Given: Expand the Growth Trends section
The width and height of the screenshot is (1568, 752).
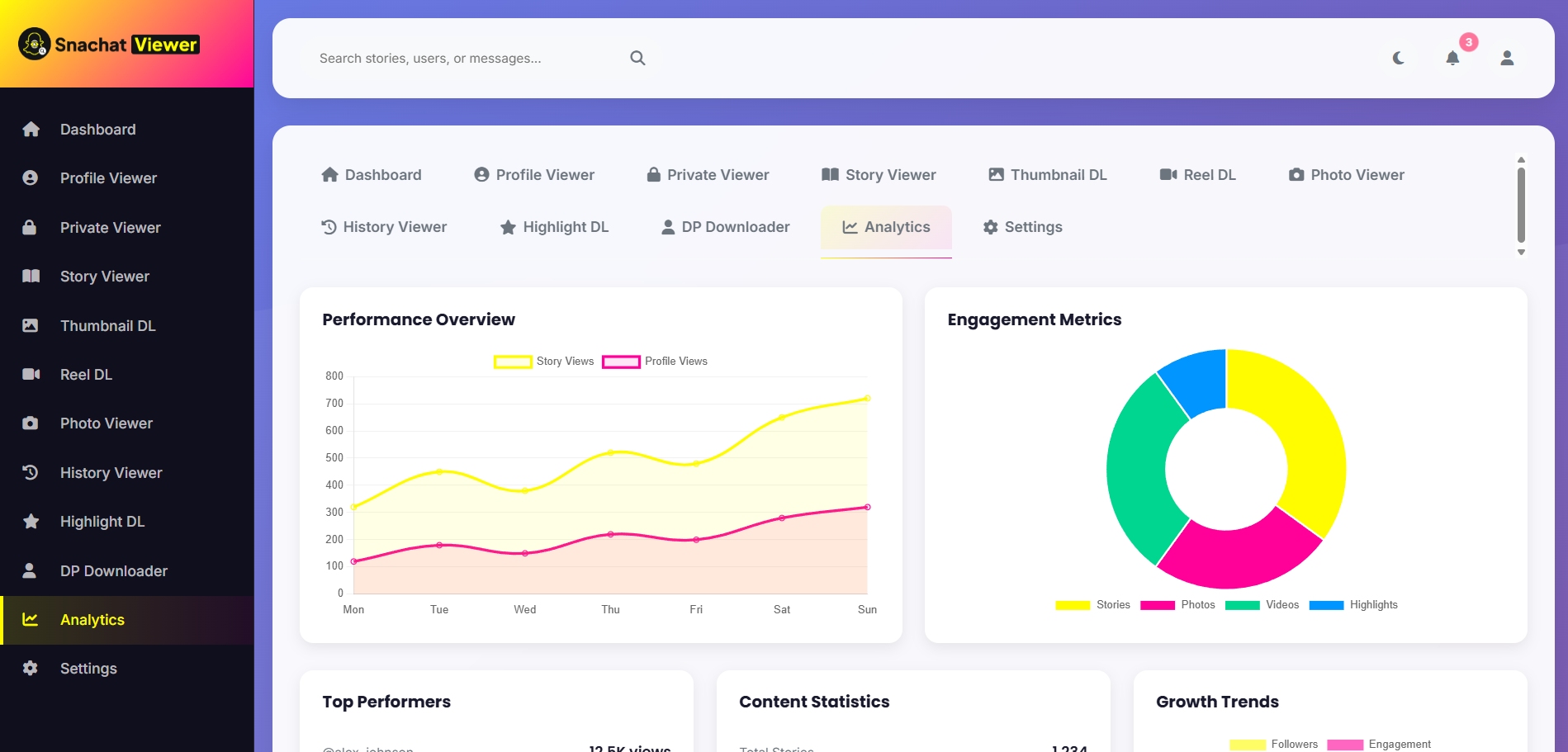Looking at the screenshot, I should click(1216, 702).
